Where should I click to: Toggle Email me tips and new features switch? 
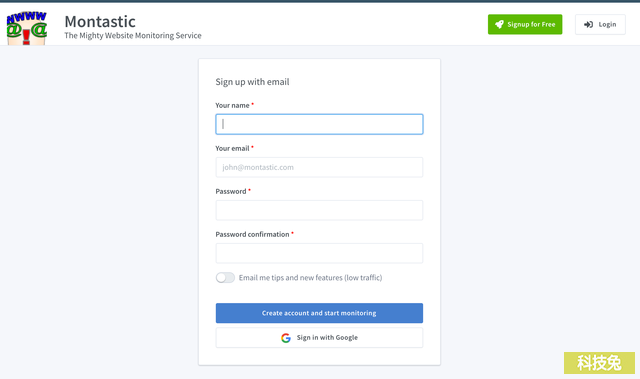coord(225,278)
